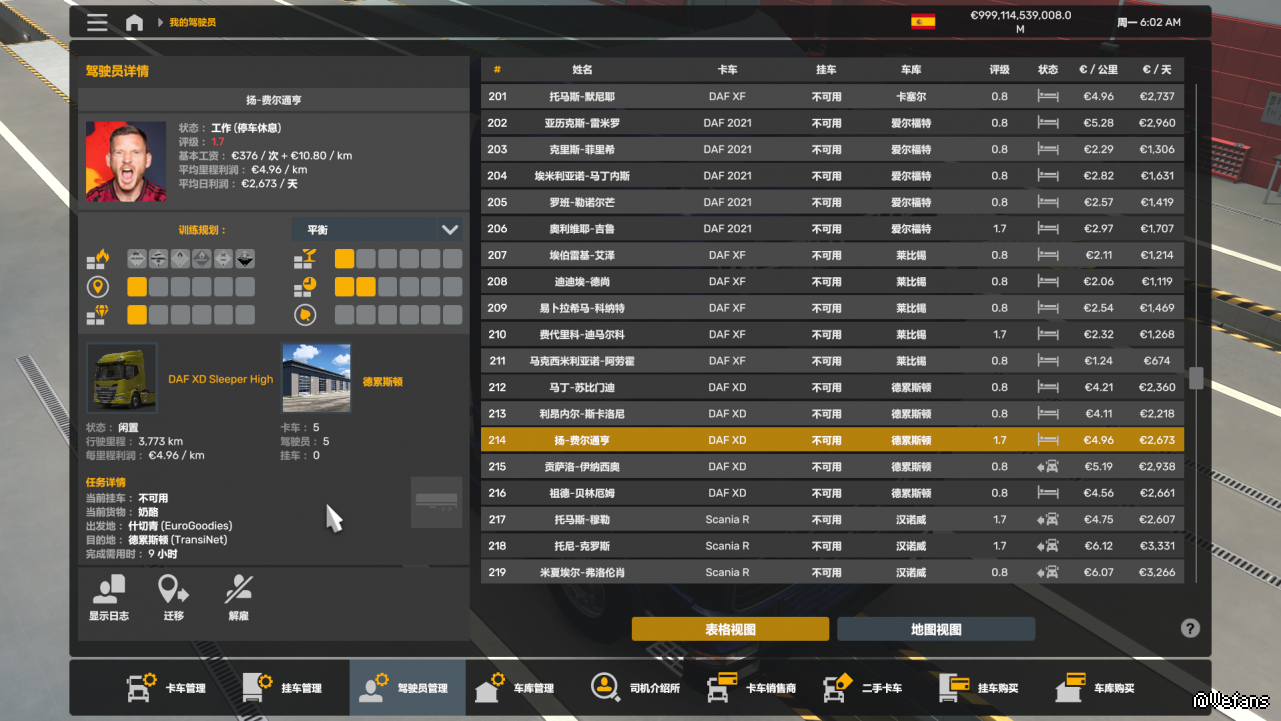Screen dimensions: 1281x721
Task: Click the bed status icon for driver 214
Action: (1048, 440)
